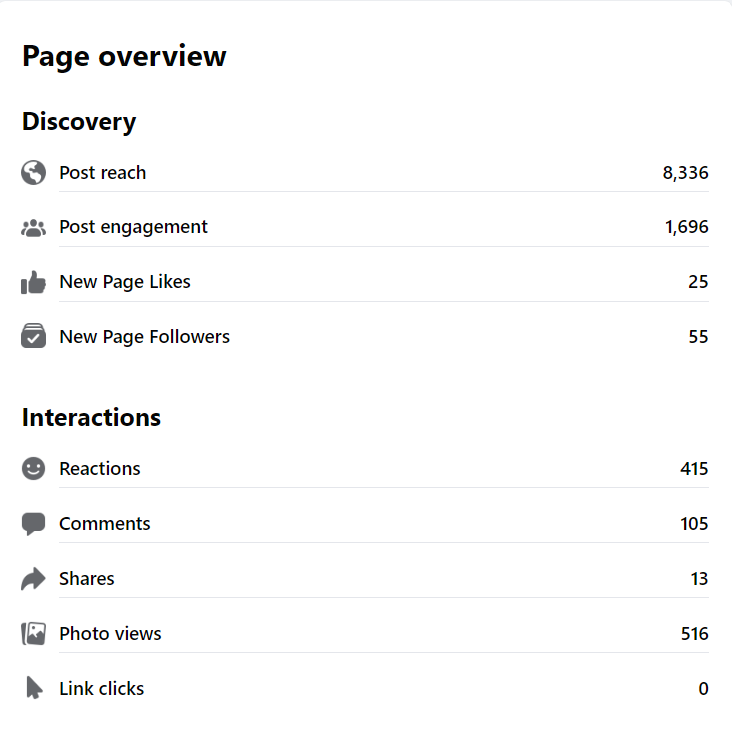Click the thumbs-up icon for New Page Likes

pyautogui.click(x=33, y=283)
